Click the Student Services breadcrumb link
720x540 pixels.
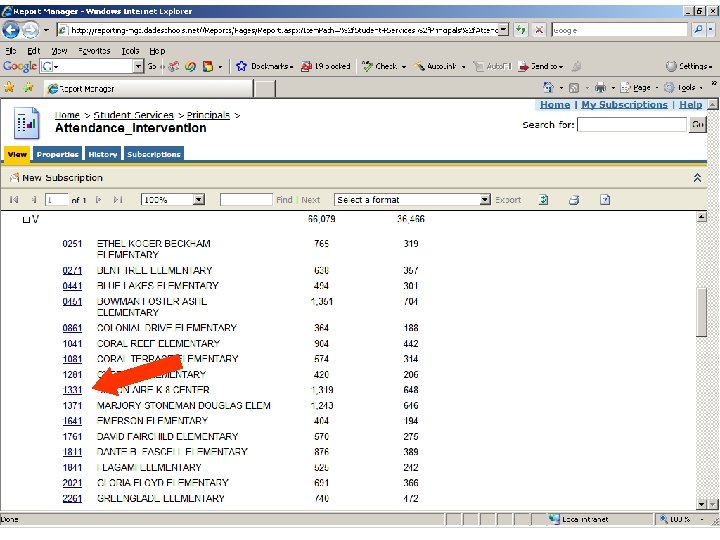(134, 115)
